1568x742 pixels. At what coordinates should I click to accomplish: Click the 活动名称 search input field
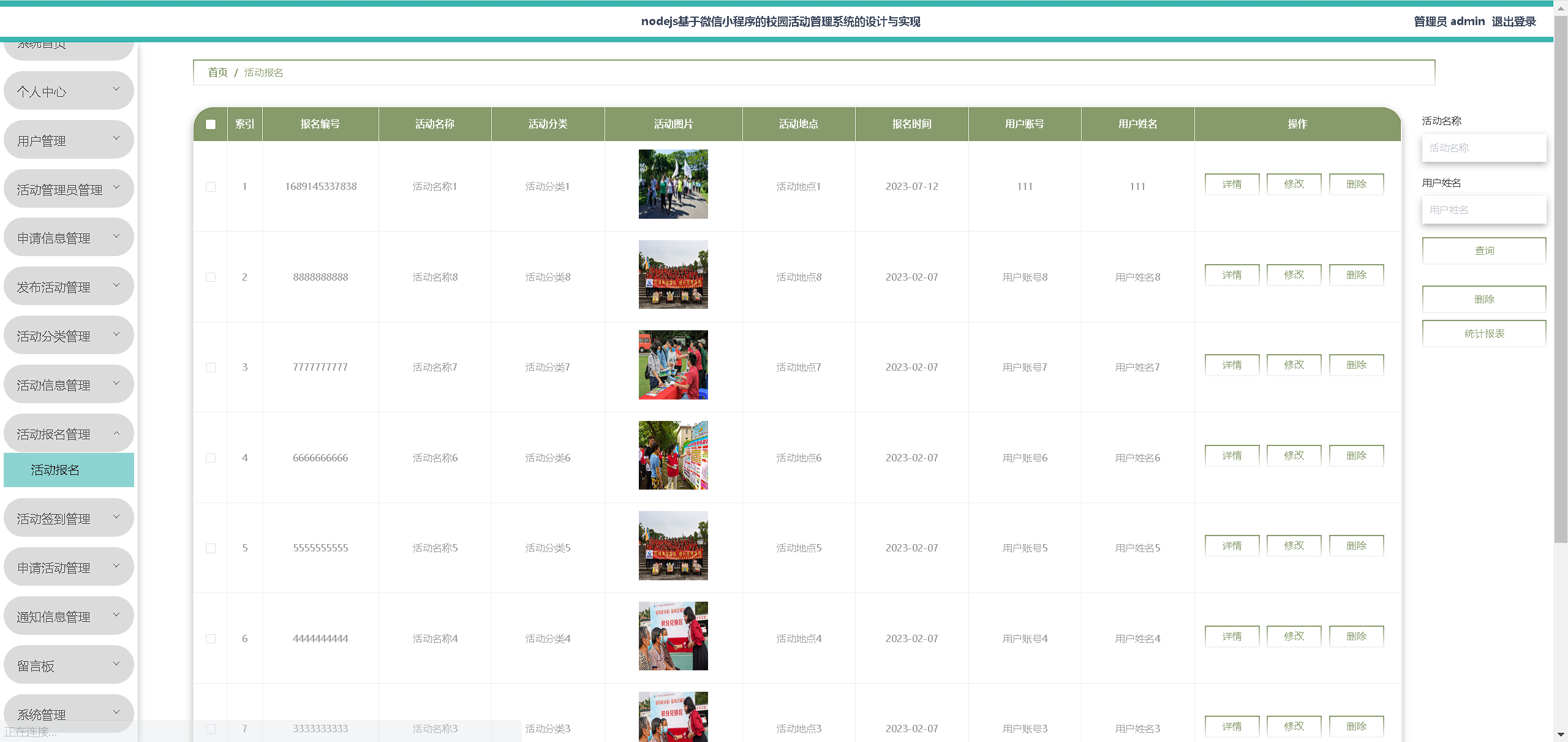click(1483, 148)
